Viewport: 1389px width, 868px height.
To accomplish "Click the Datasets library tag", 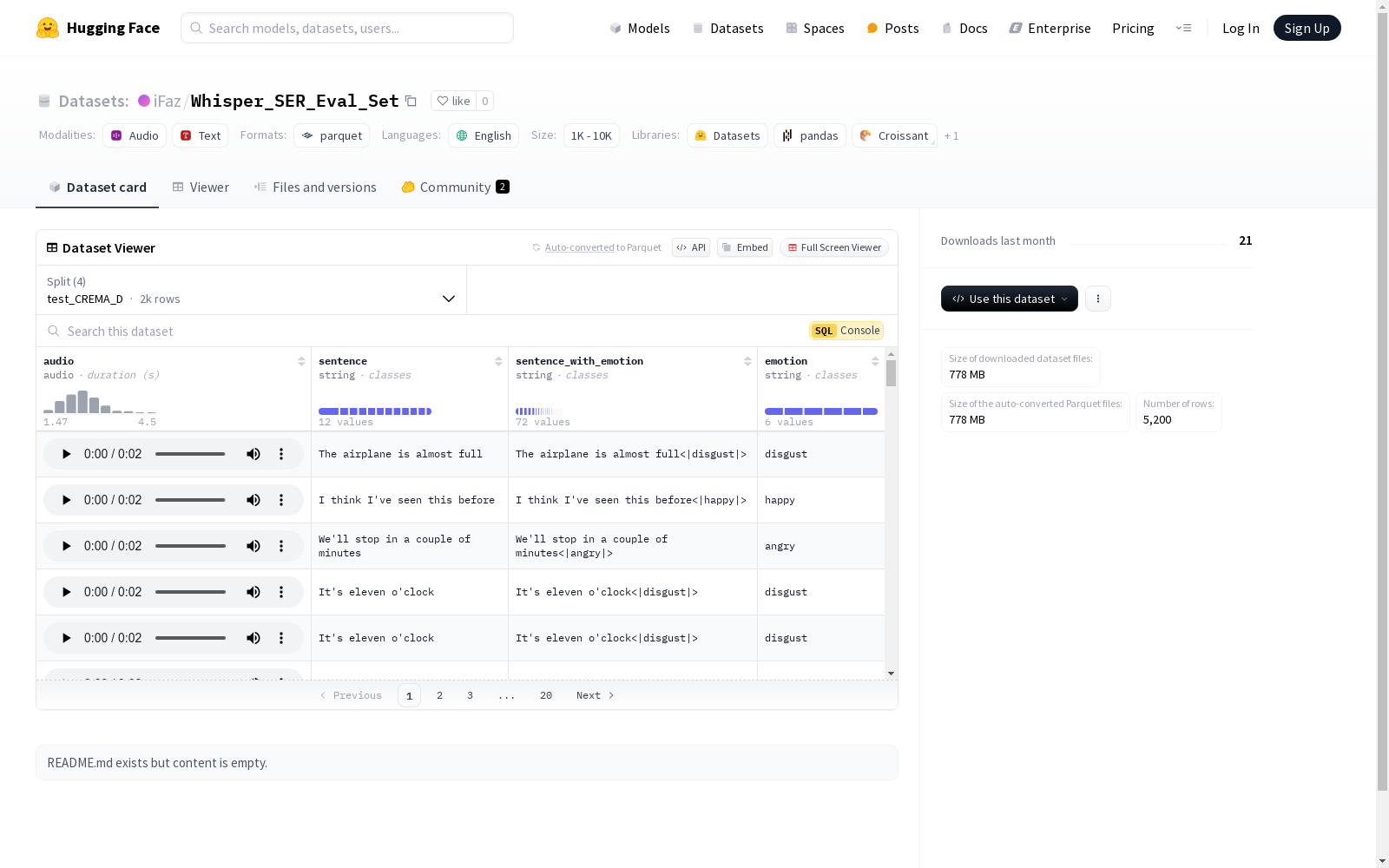I will [x=727, y=135].
